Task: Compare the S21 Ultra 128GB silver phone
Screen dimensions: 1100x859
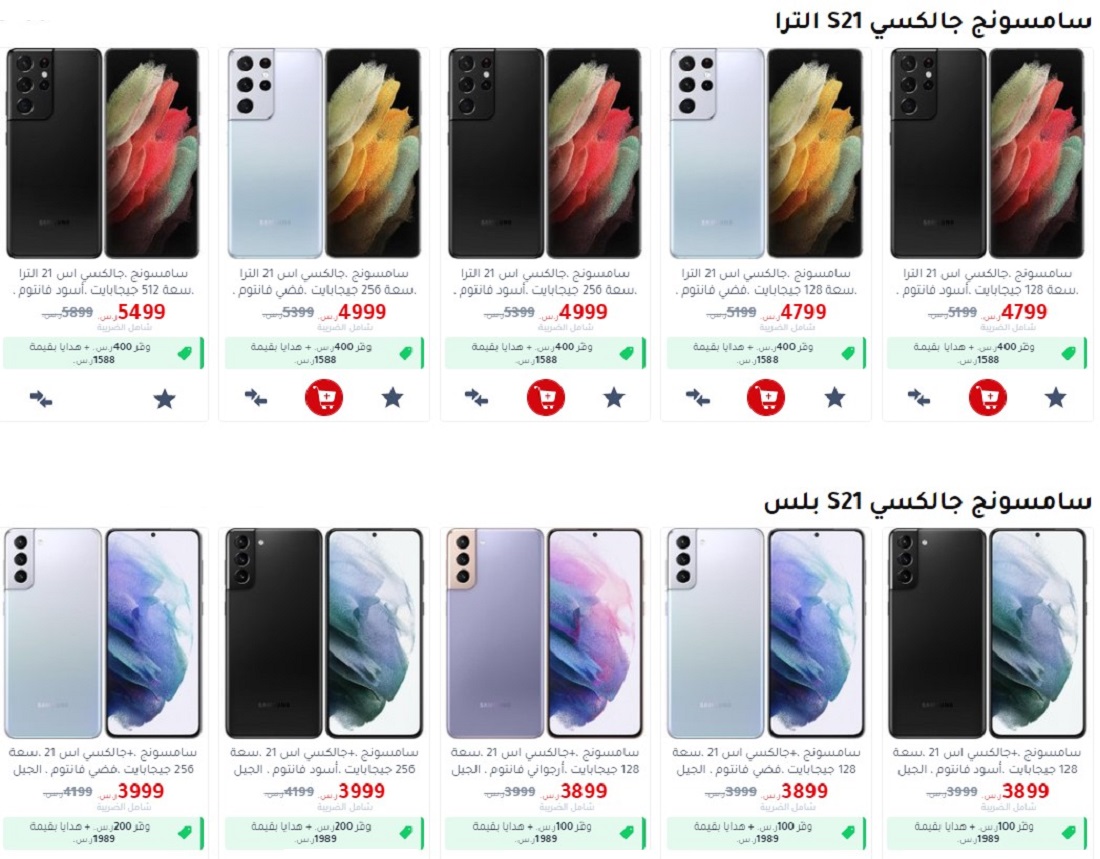Action: [697, 398]
